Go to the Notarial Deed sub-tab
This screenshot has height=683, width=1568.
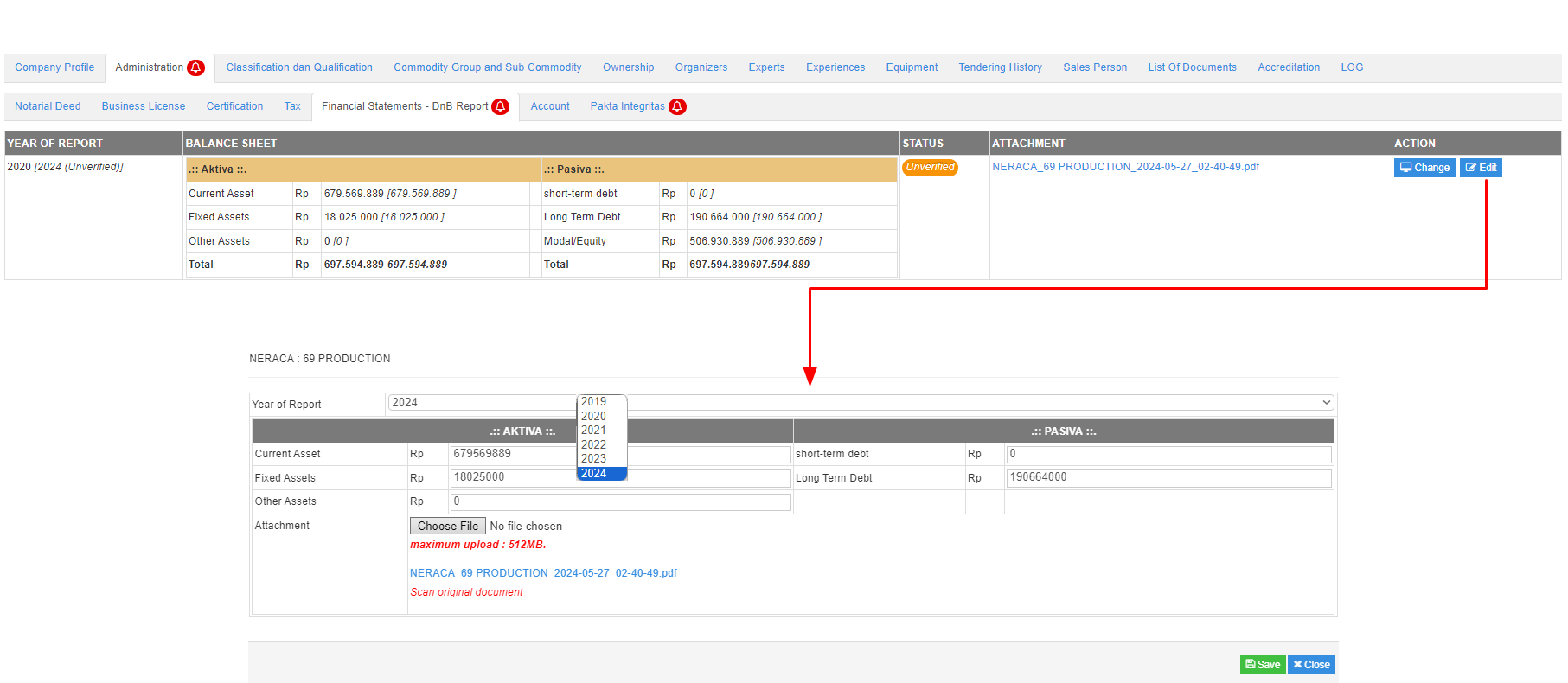48,106
